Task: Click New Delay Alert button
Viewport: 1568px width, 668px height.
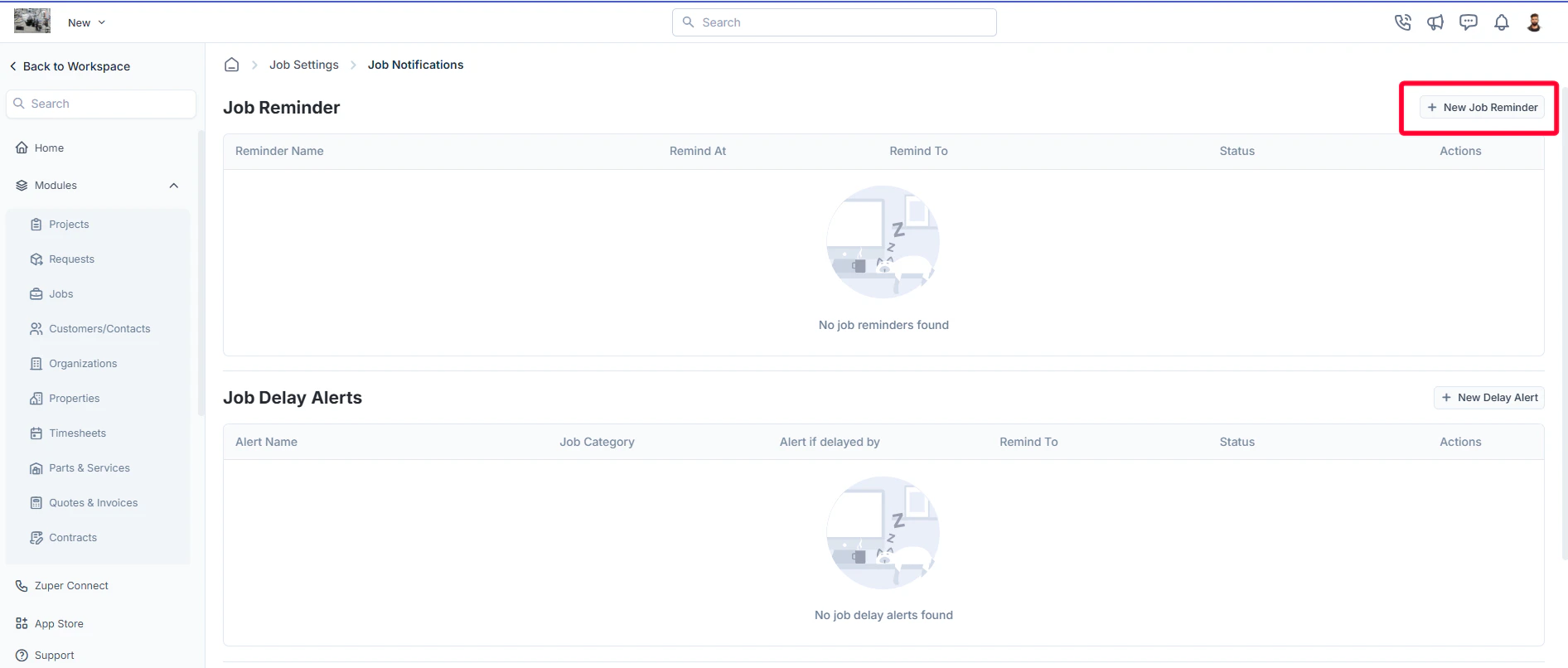Action: pos(1489,398)
